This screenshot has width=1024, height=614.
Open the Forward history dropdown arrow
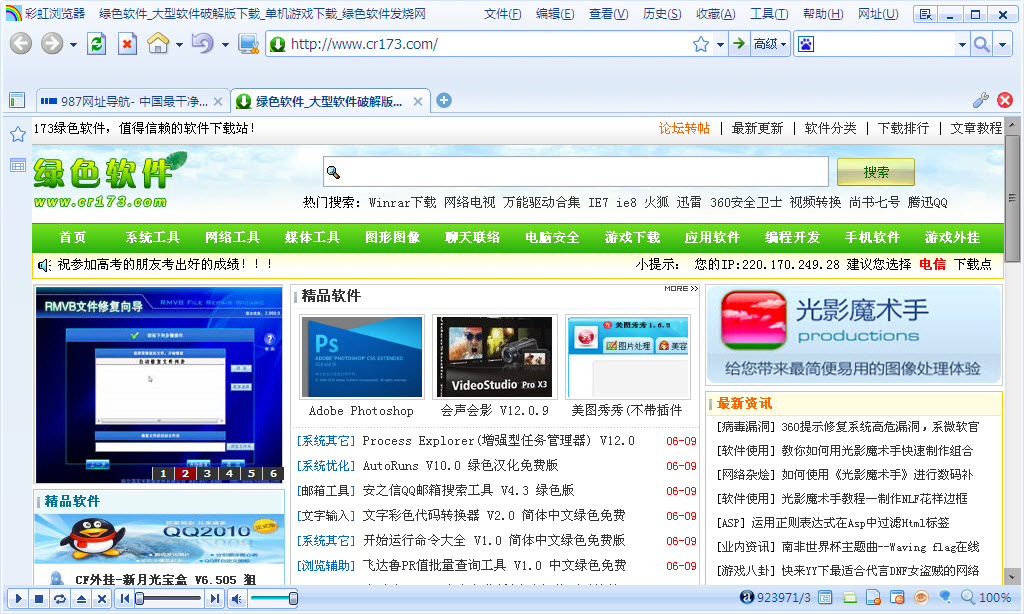point(73,44)
